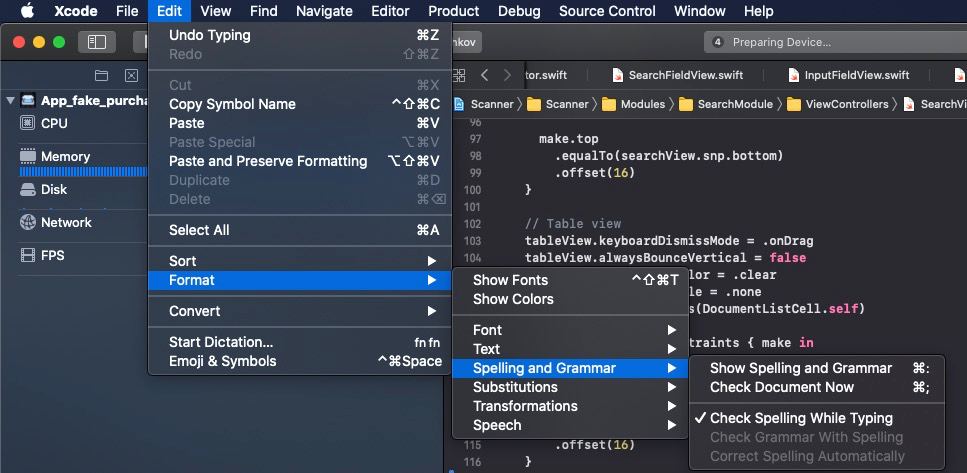
Task: Choose Show Spelling and Grammar
Action: point(800,368)
